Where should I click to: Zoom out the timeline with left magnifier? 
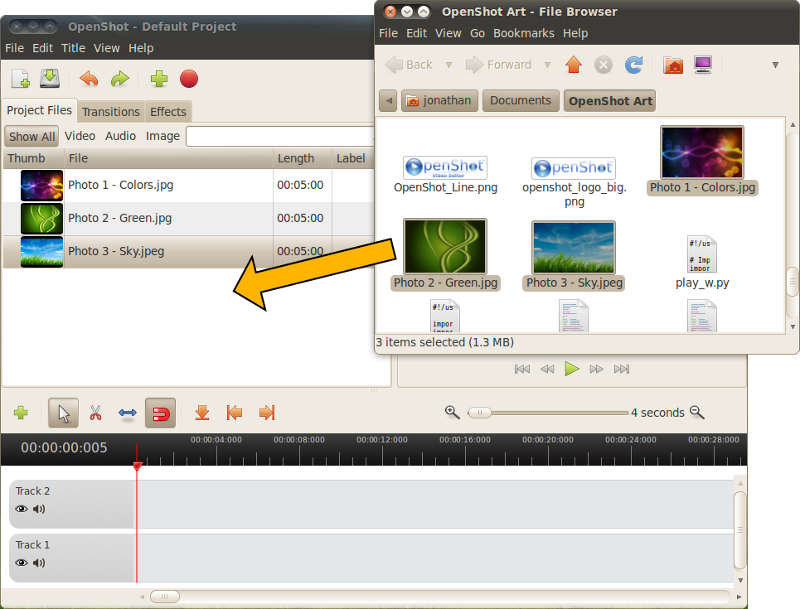tap(452, 412)
